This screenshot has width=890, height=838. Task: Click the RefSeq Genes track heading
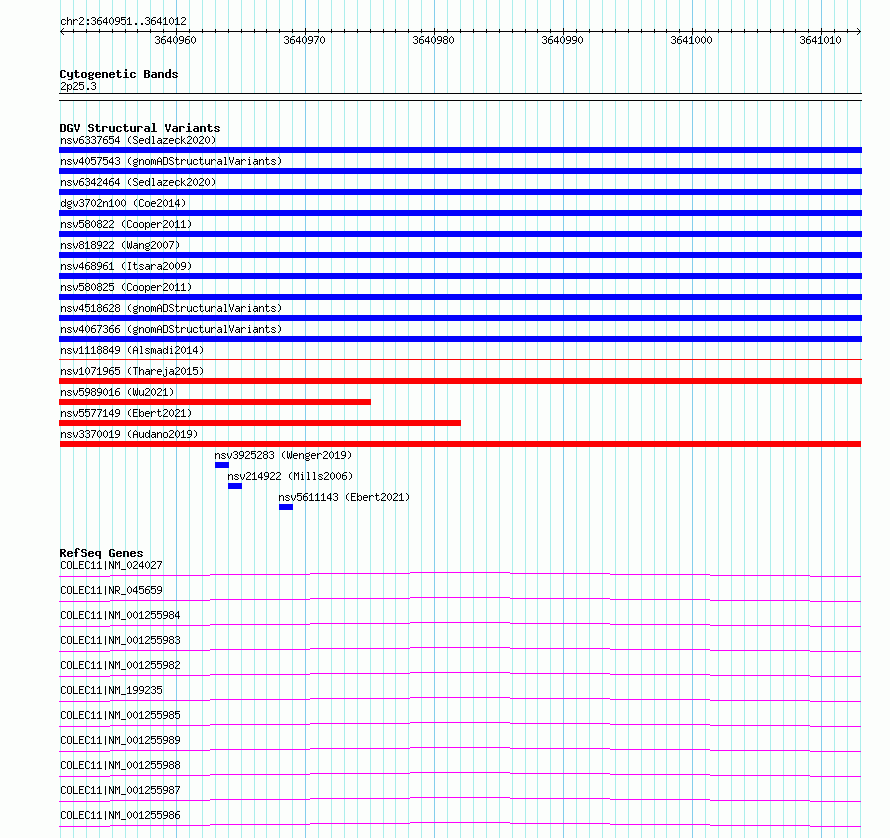point(102,553)
